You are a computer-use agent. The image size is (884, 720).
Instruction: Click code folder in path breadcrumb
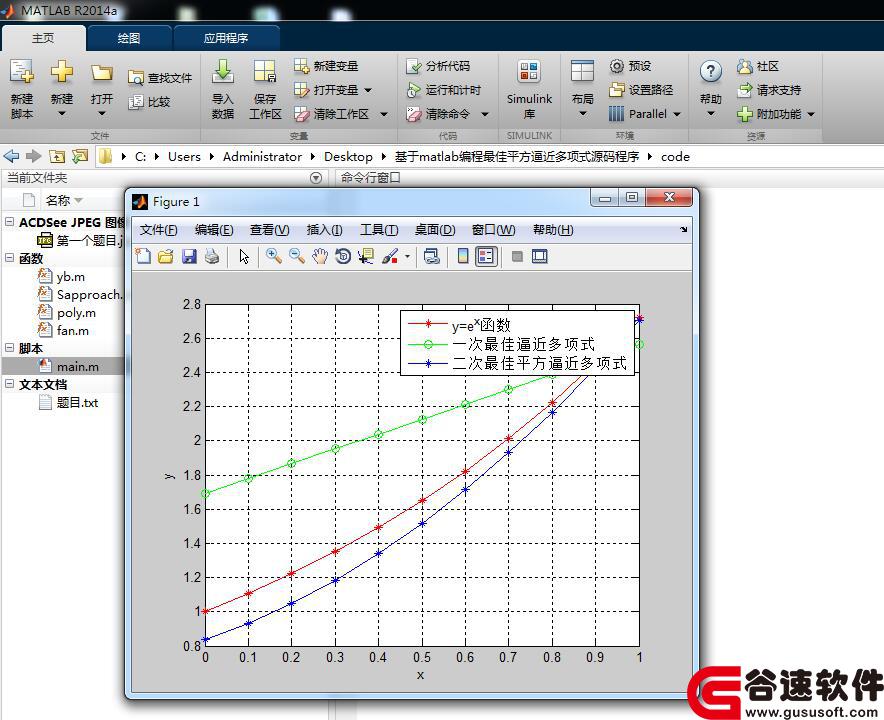pyautogui.click(x=675, y=157)
